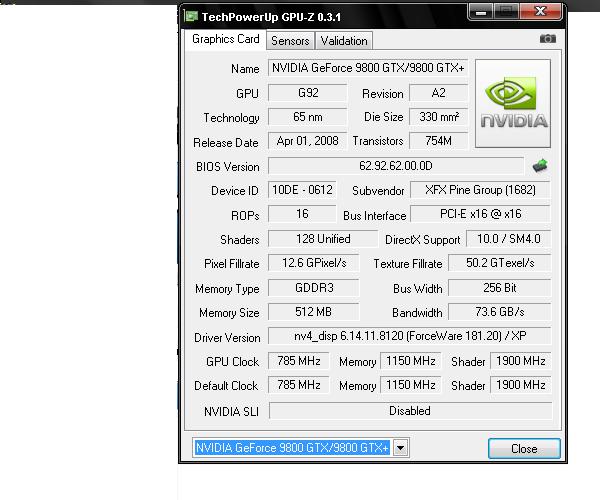600x500 pixels.
Task: Take a screenshot with the camera icon
Action: [548, 39]
